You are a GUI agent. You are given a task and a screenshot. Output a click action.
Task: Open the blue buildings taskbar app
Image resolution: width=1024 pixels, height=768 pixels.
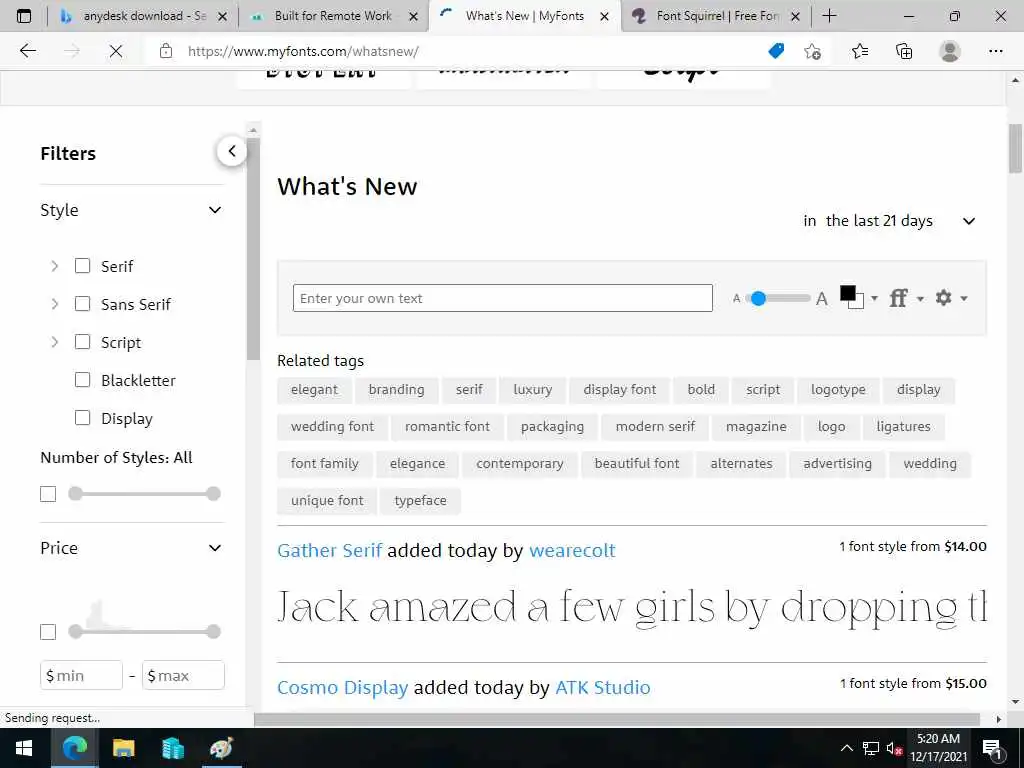point(172,748)
